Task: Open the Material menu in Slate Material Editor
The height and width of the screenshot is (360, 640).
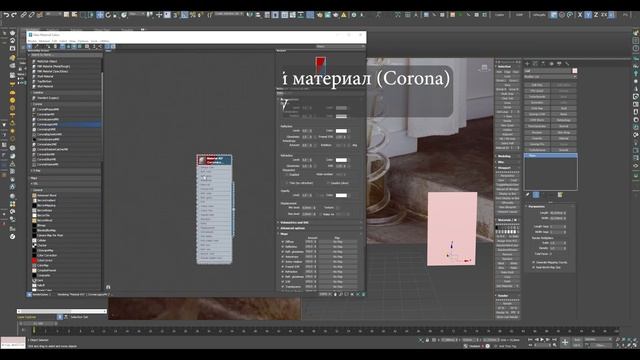Action: [44, 41]
